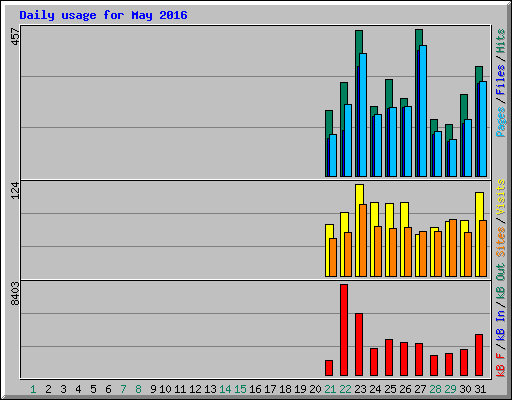Click the Hits legend label
512x400 pixels.
point(501,41)
